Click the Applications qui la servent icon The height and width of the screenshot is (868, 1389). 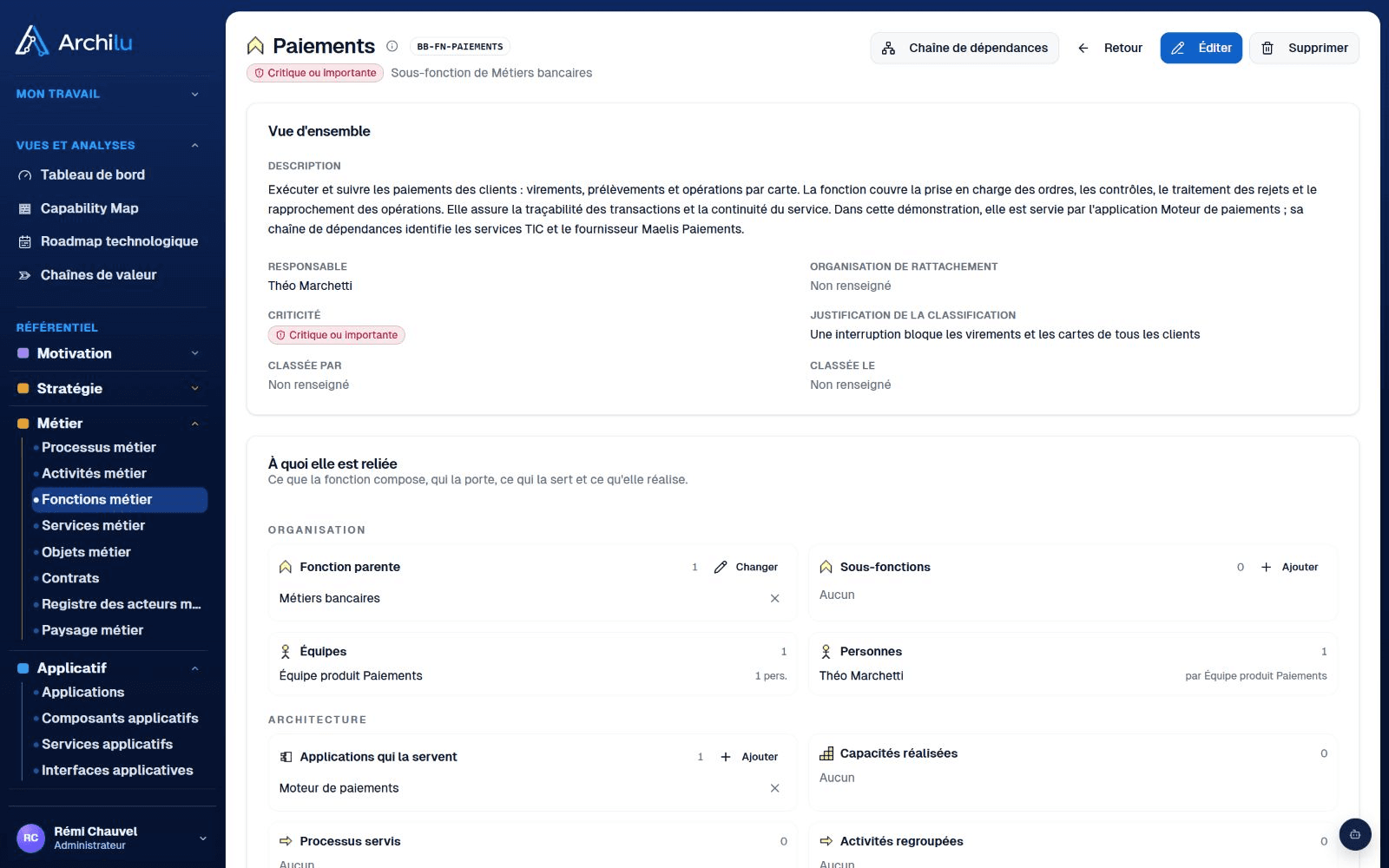(x=285, y=757)
